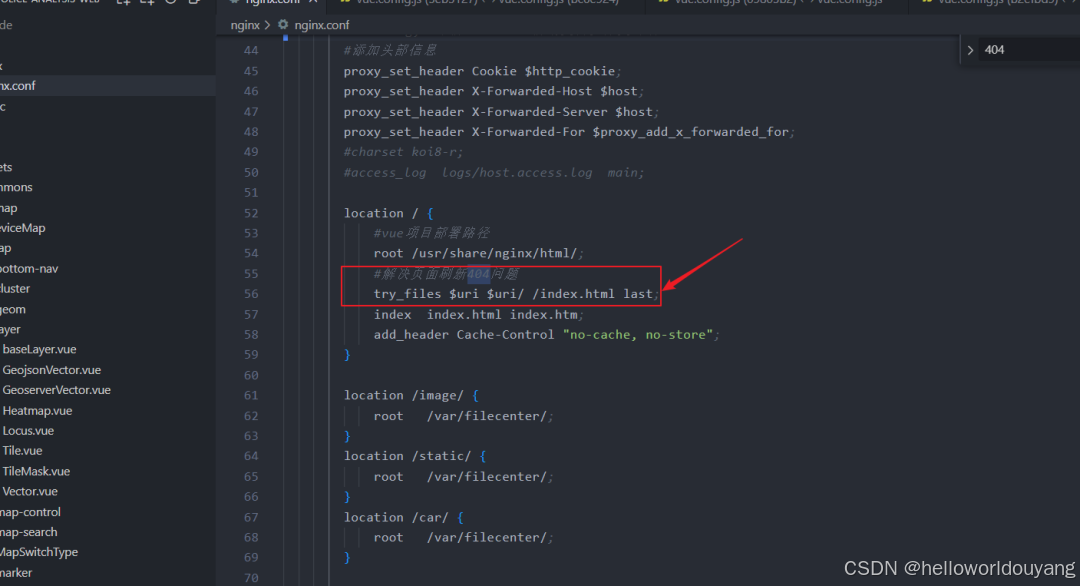Open GeojsonVector.vue in the explorer
This screenshot has width=1080, height=586.
click(x=52, y=370)
